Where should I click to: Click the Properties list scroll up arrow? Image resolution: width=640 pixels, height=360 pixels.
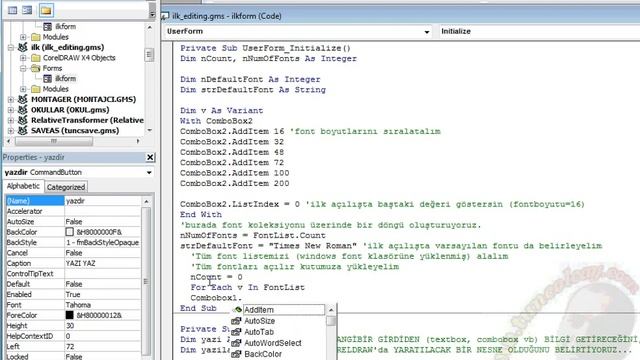(x=146, y=202)
